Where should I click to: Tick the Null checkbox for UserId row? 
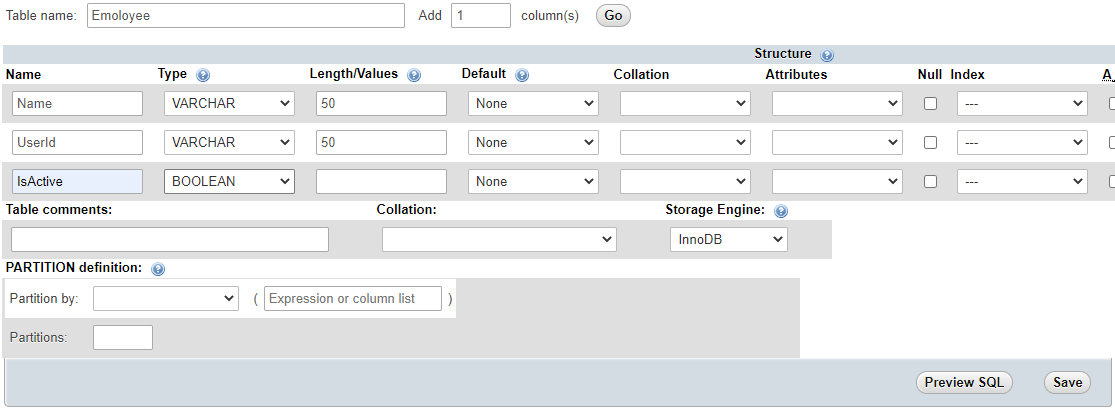coord(930,142)
